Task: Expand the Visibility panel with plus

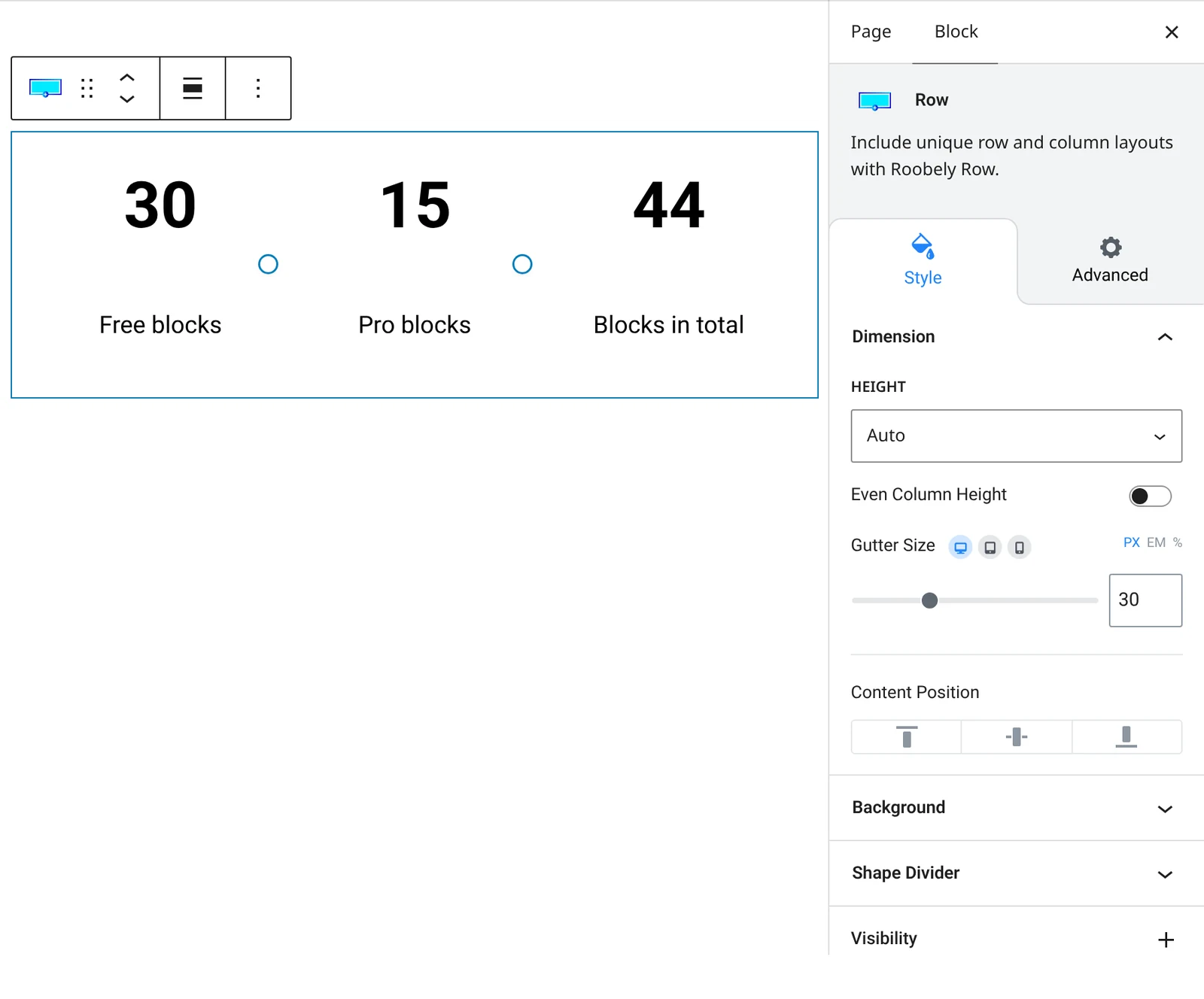Action: [x=1166, y=940]
